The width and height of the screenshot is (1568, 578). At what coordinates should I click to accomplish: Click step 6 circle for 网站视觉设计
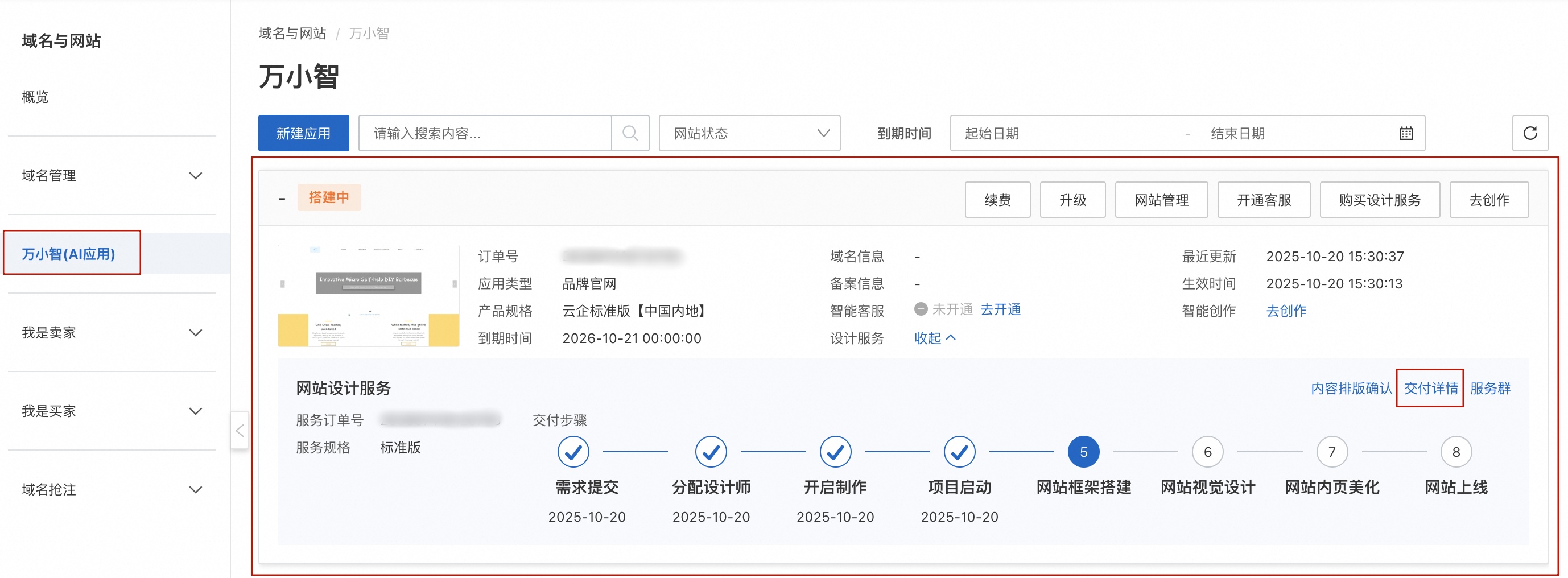(x=1207, y=452)
